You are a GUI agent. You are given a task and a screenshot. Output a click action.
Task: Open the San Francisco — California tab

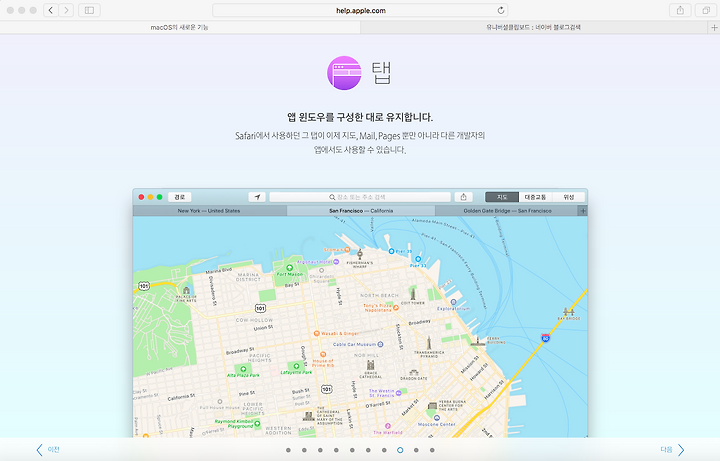pos(361,211)
